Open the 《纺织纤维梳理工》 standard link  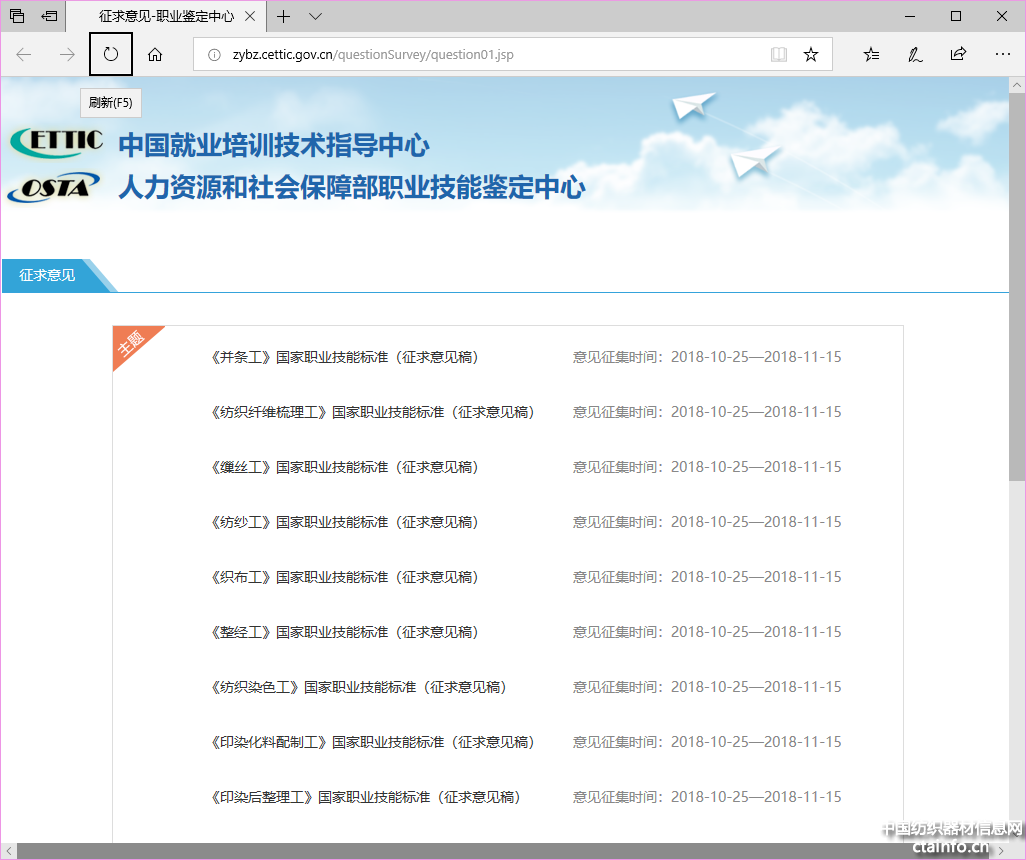[372, 412]
